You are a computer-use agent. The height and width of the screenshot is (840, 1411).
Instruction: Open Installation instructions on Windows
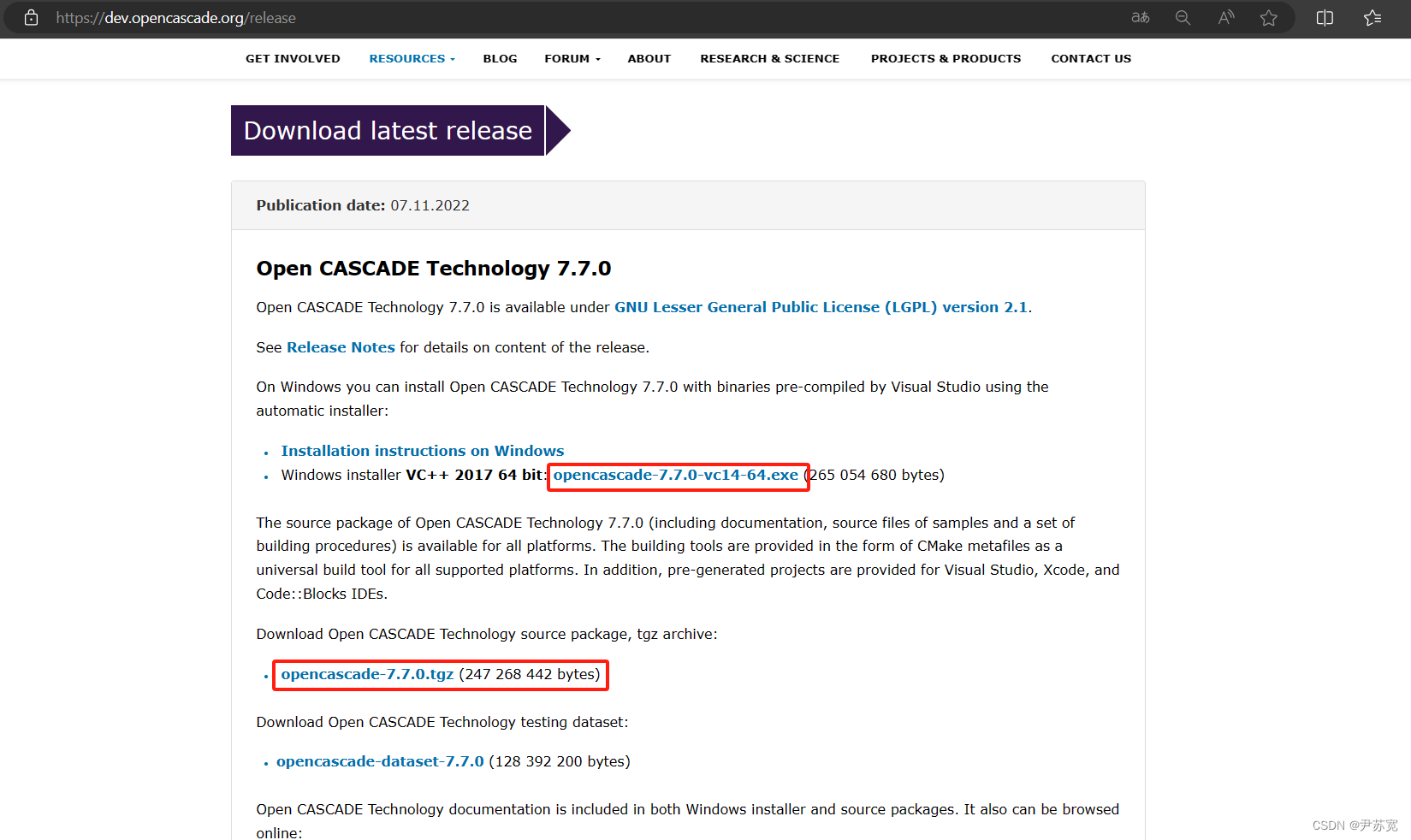click(x=423, y=450)
